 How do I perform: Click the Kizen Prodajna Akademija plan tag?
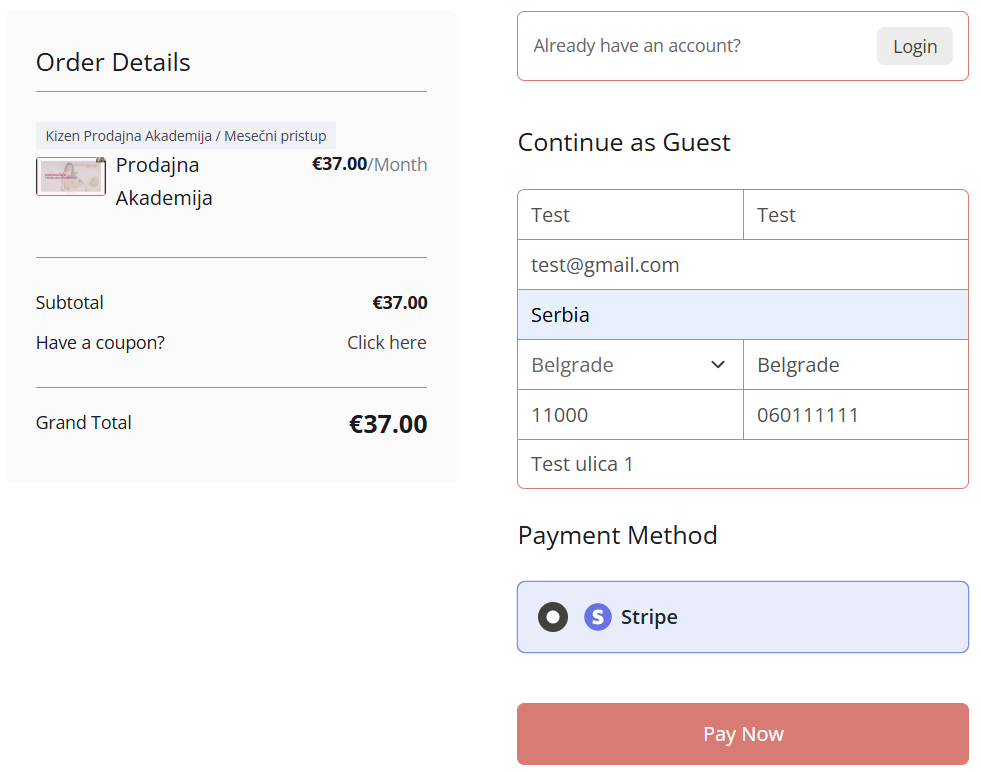[x=186, y=136]
